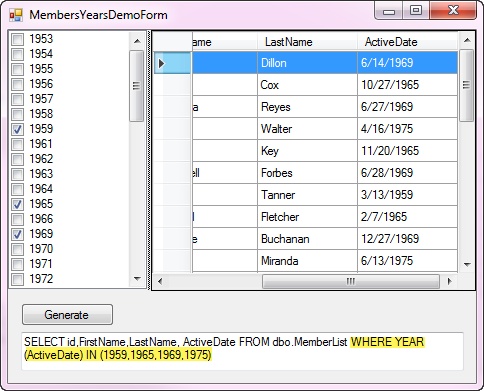Close the MembersYearsDemoForm window
484x391 pixels.
point(453,11)
